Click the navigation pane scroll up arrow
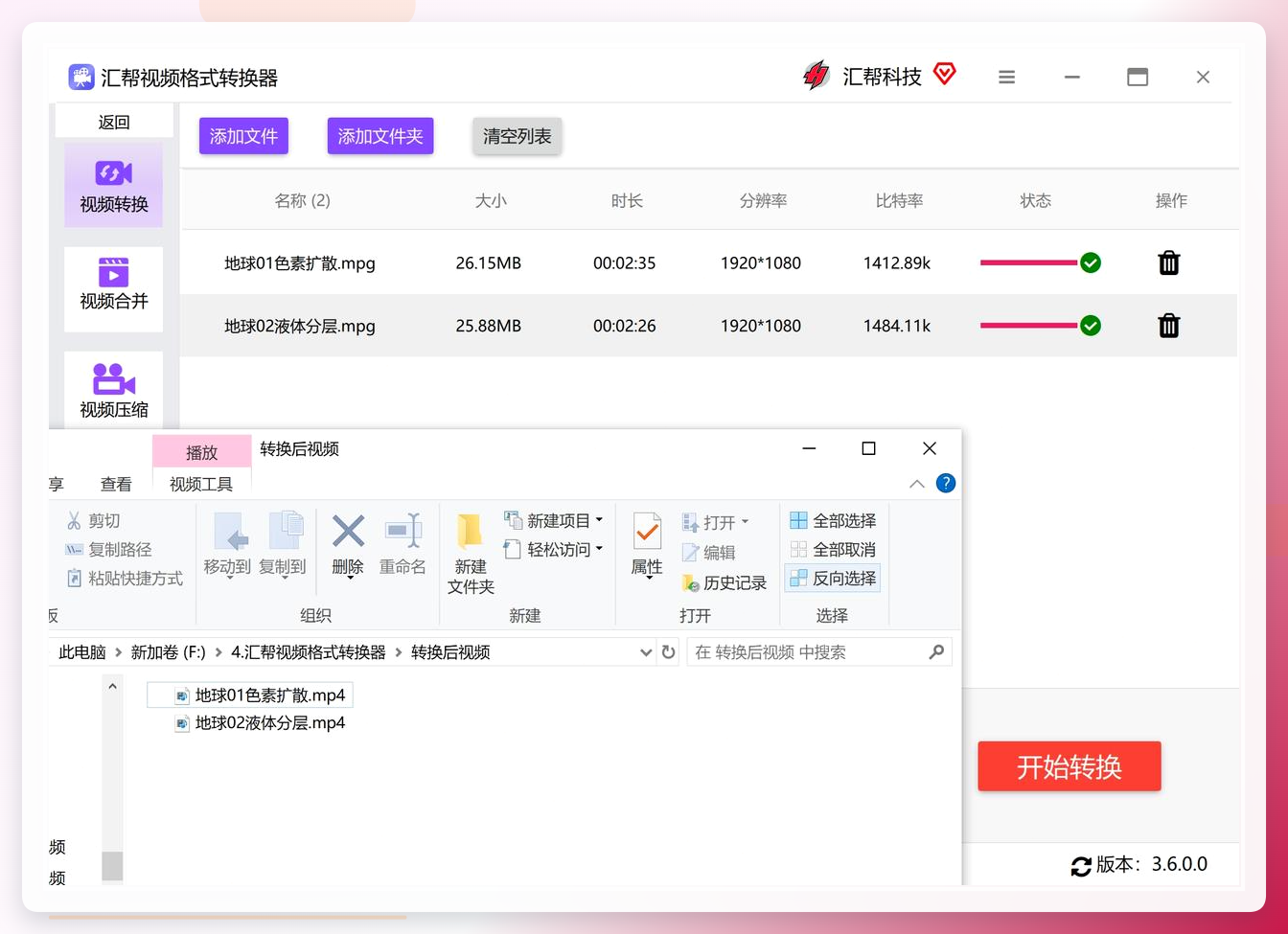1288x934 pixels. (112, 686)
